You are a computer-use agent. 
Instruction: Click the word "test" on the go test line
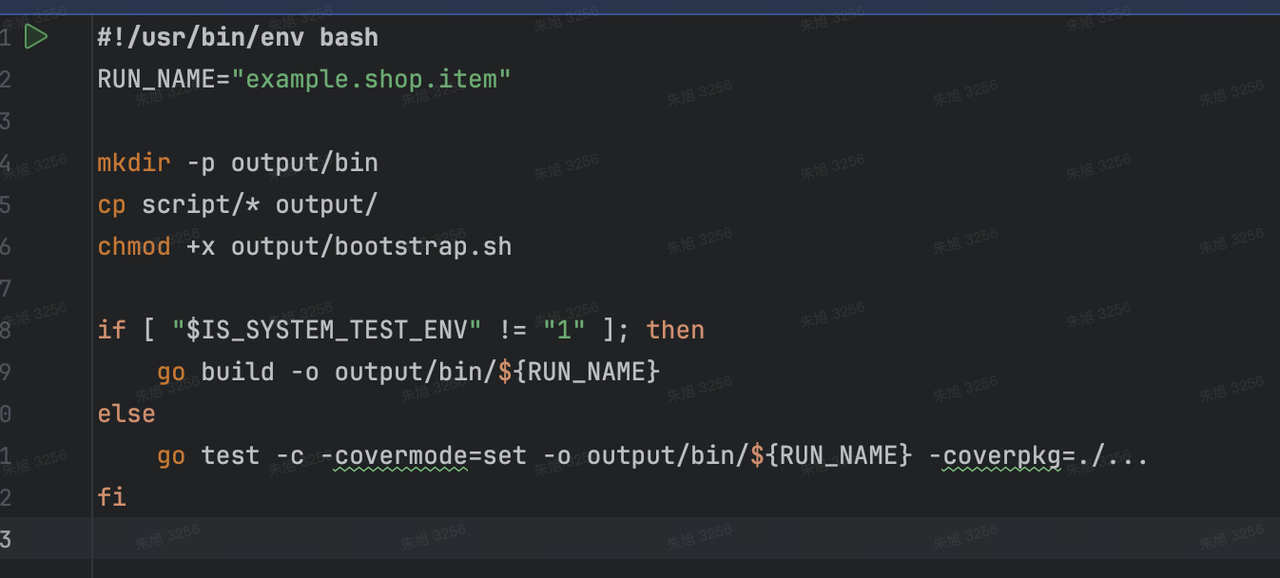[230, 456]
